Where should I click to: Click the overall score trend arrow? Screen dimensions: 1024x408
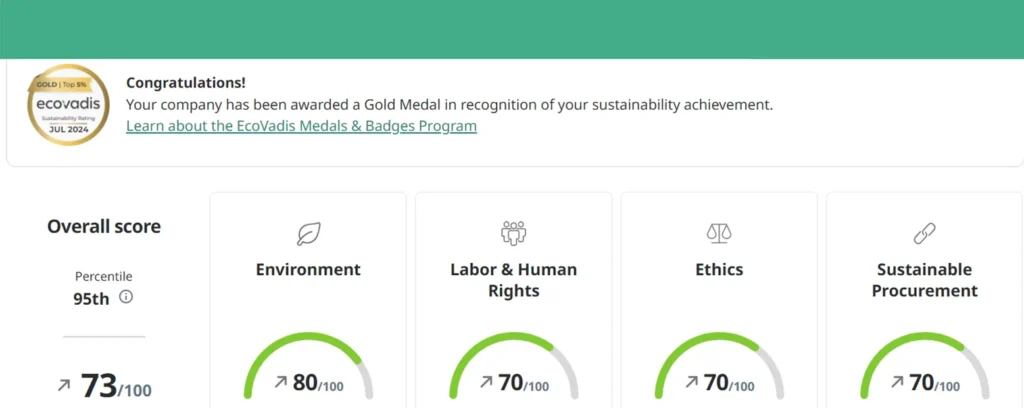click(x=64, y=386)
